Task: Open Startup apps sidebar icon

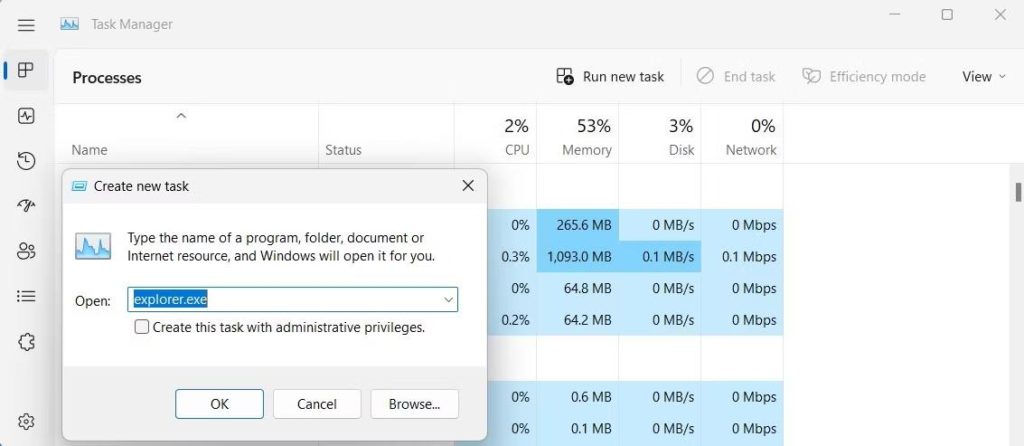Action: pyautogui.click(x=27, y=206)
